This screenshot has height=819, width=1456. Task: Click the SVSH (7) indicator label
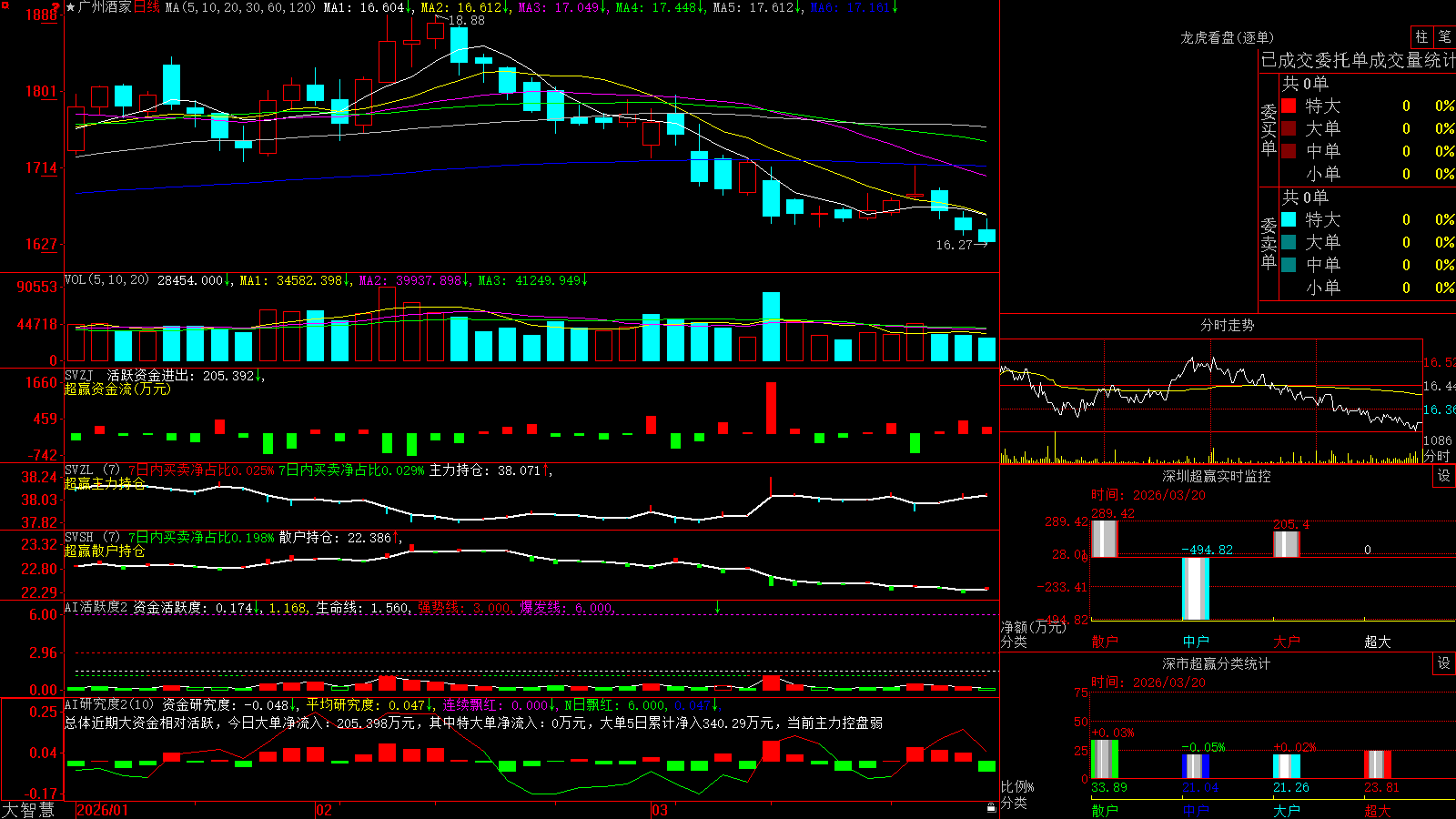(93, 538)
